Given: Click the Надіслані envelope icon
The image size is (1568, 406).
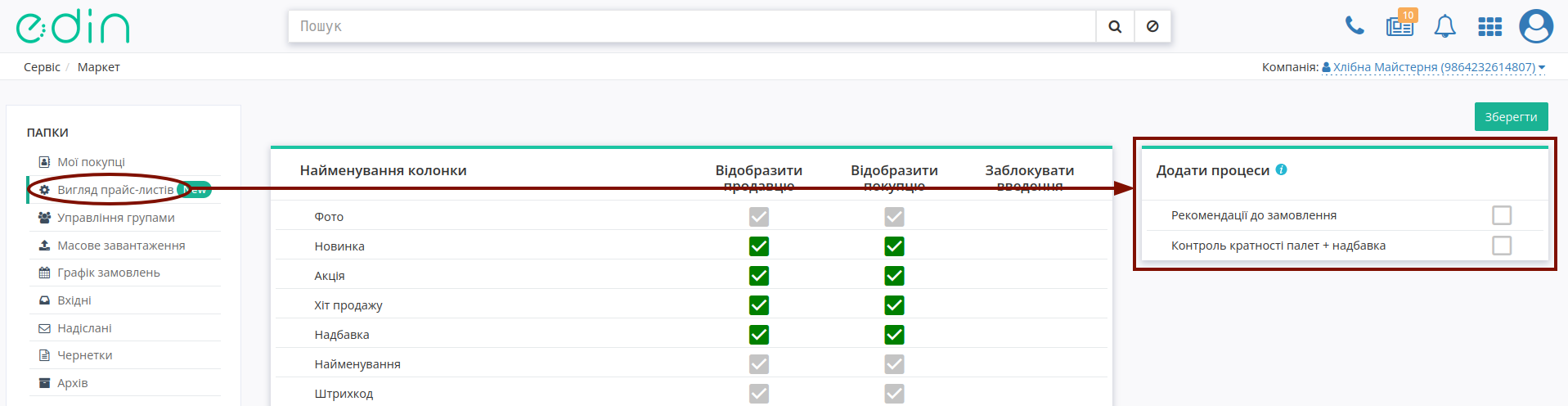Looking at the screenshot, I should [x=45, y=328].
